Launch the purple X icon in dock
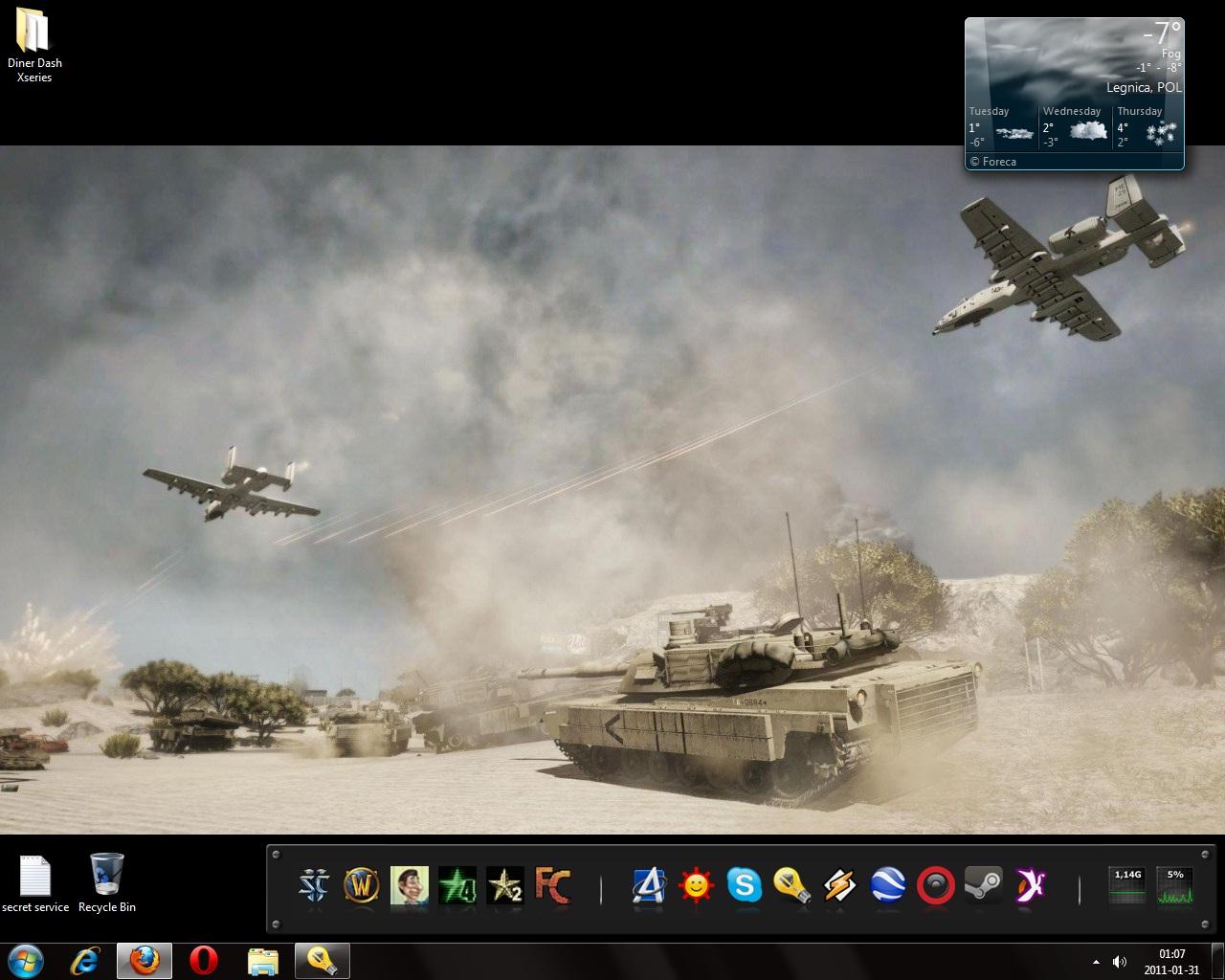The image size is (1225, 980). [1032, 886]
